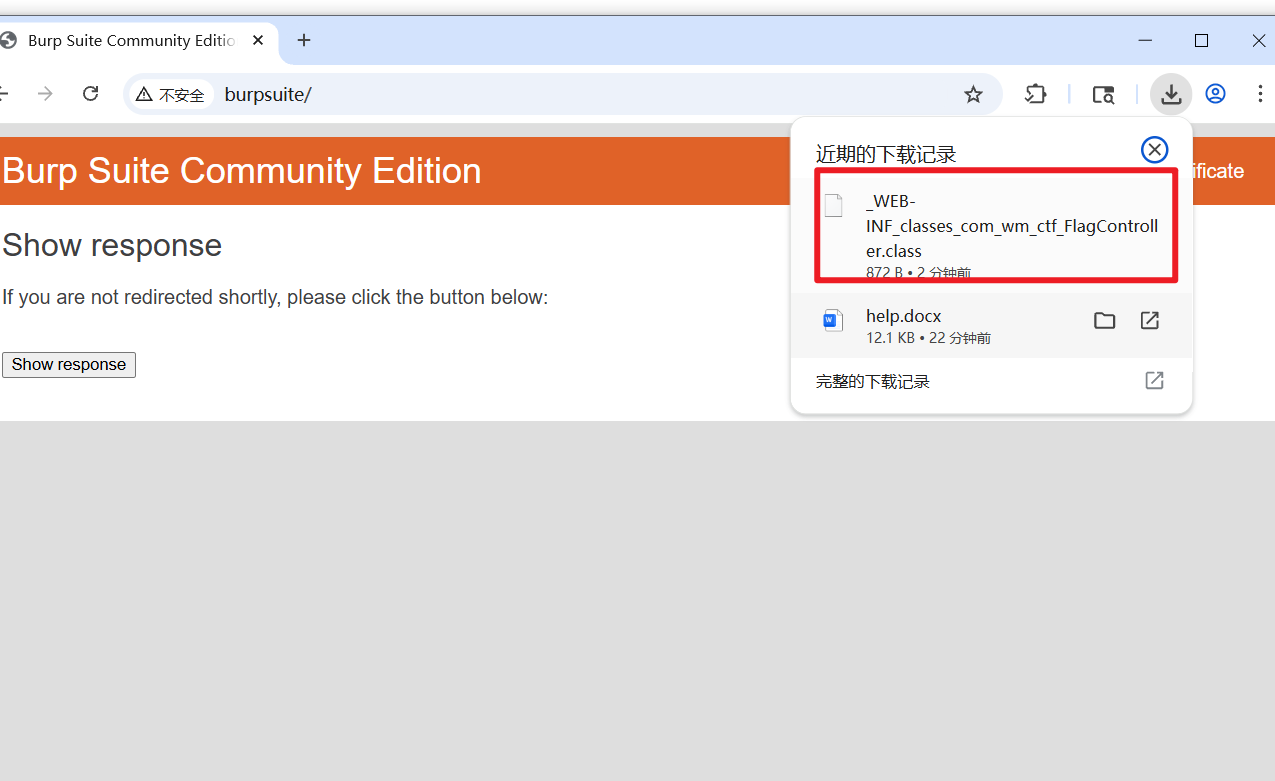Open the user profile icon
The image size is (1275, 781).
[x=1215, y=94]
